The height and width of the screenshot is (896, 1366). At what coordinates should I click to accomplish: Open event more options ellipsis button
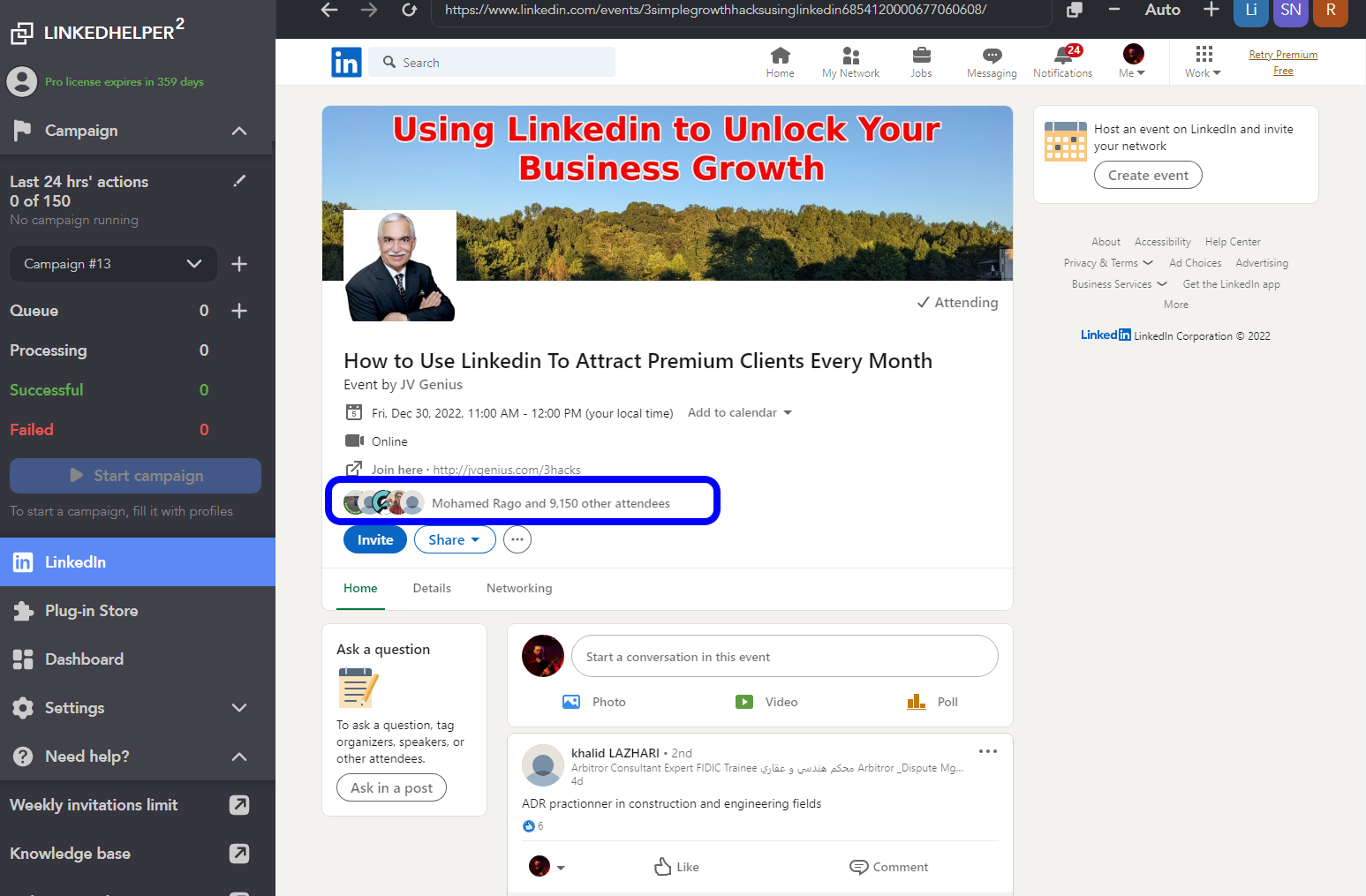point(517,539)
